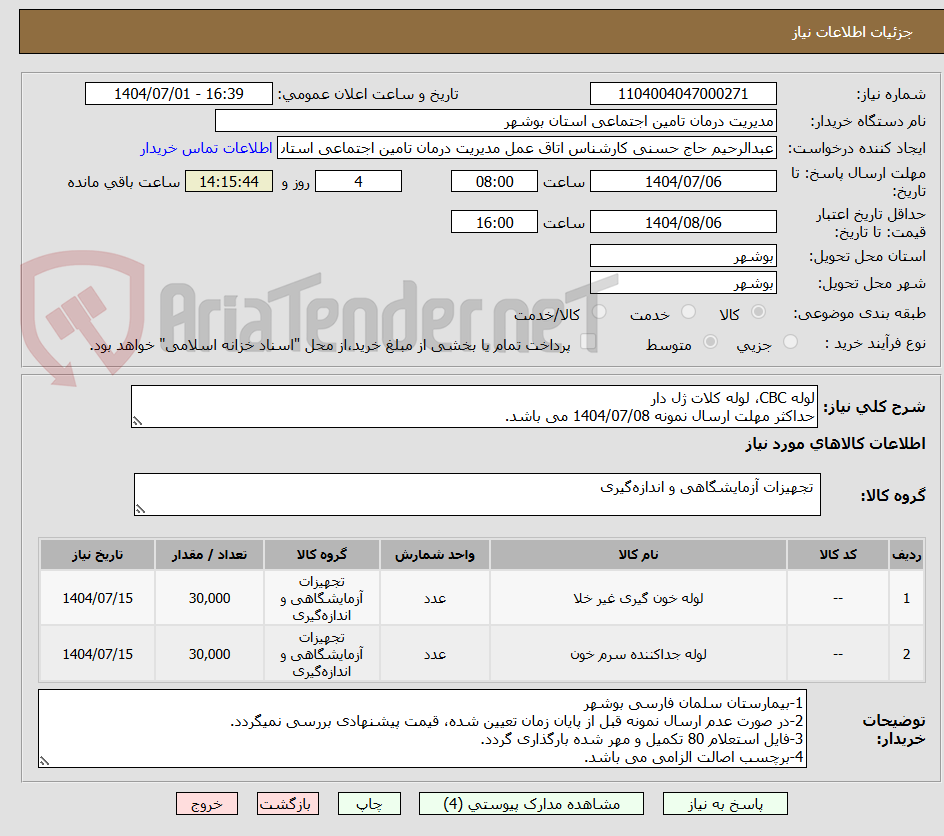
Task: Click column header 'کد کالا'
Action: point(837,554)
